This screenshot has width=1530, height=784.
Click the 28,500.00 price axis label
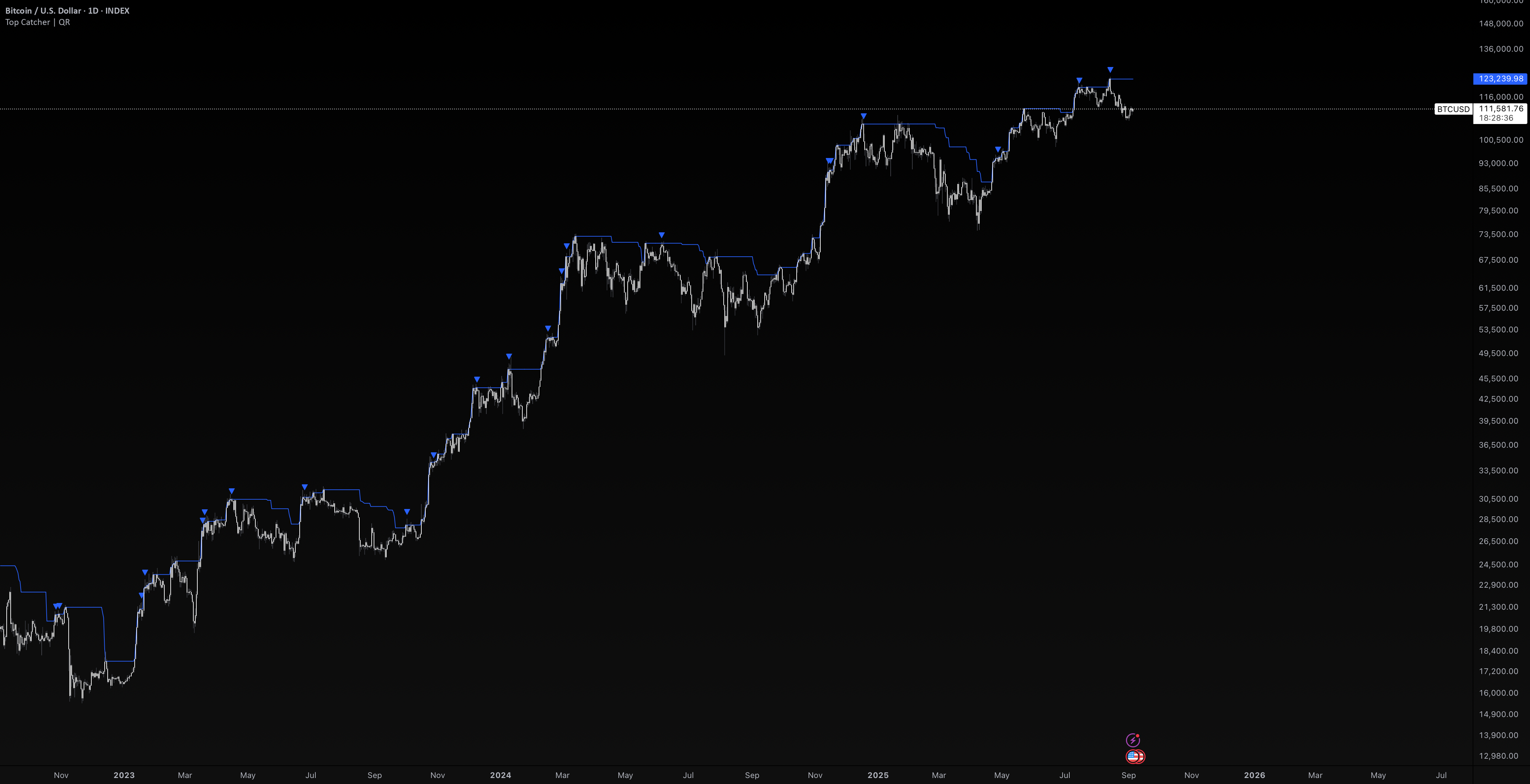(1499, 519)
